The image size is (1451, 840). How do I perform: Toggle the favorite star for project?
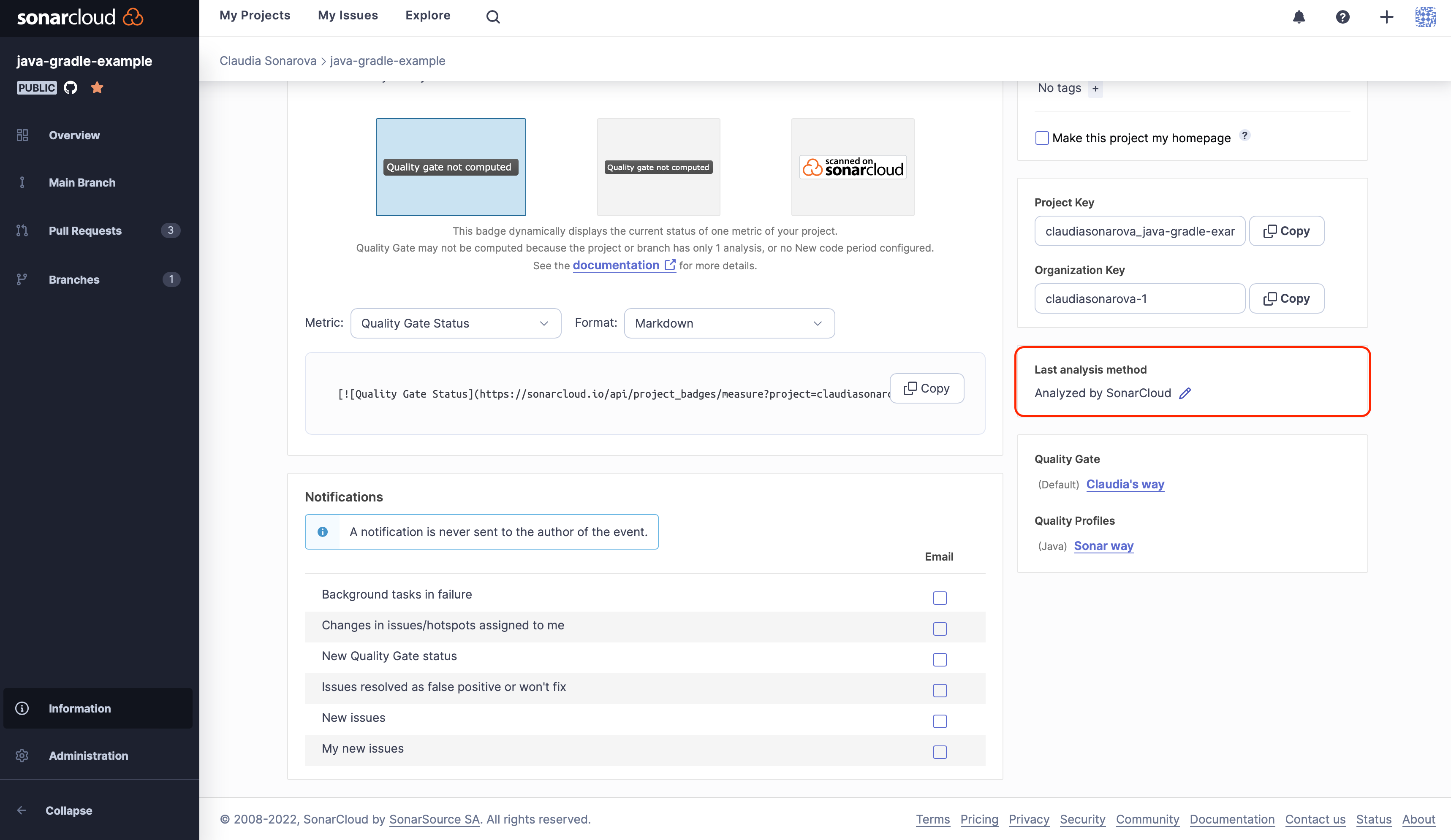pyautogui.click(x=97, y=87)
